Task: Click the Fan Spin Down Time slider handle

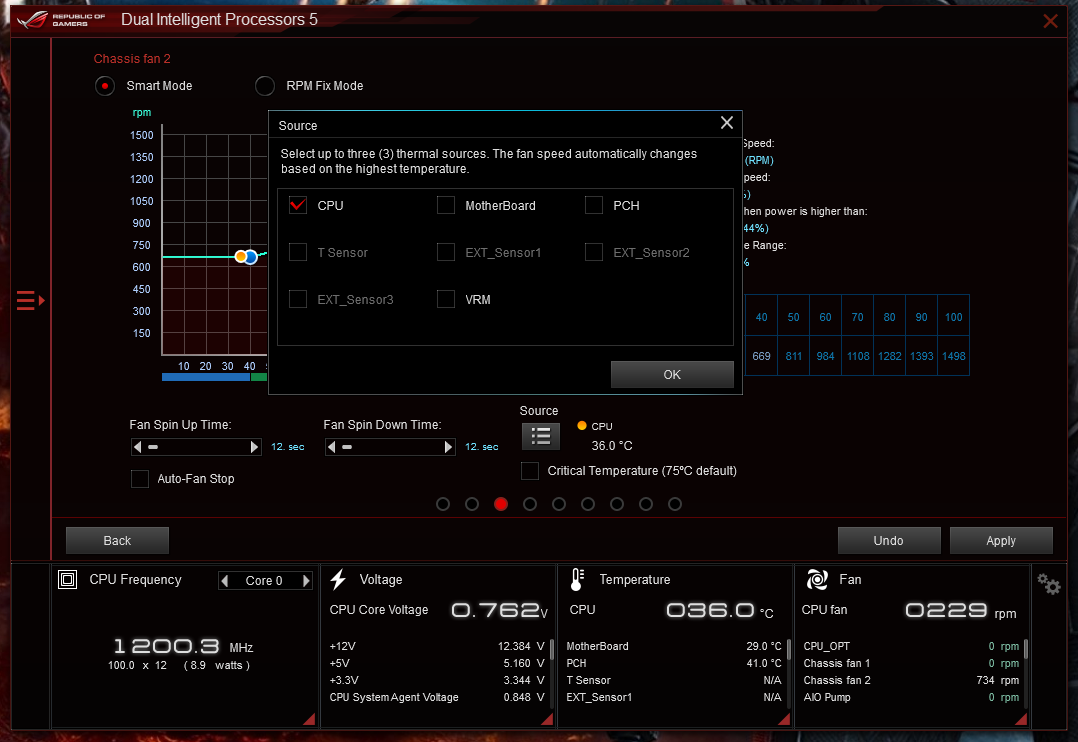Action: [x=346, y=447]
